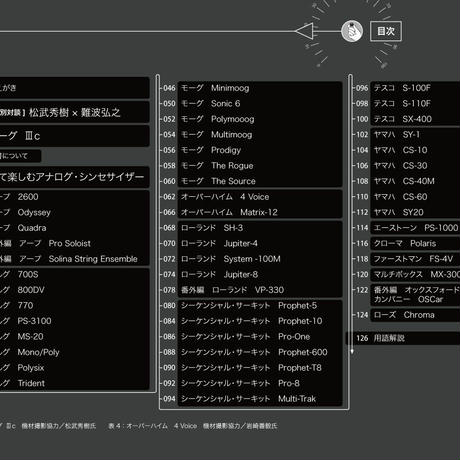Select the モーグ Ⅲc entry
Viewport: 460px width, 460px height.
tap(74, 136)
